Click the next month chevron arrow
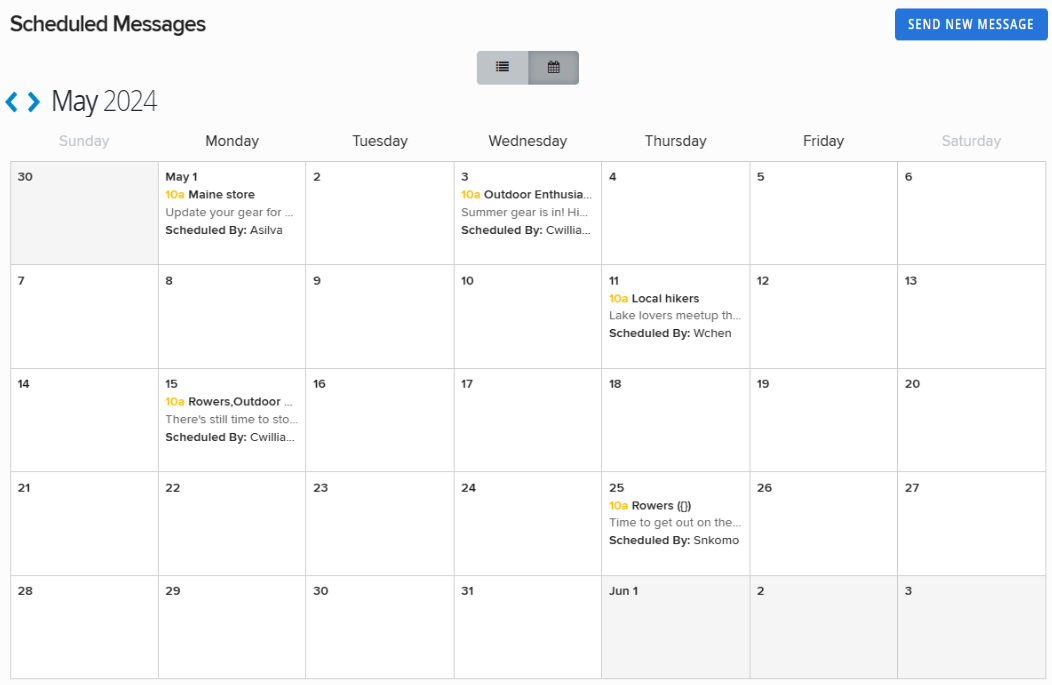Viewport: 1052px width, 685px height. click(31, 101)
